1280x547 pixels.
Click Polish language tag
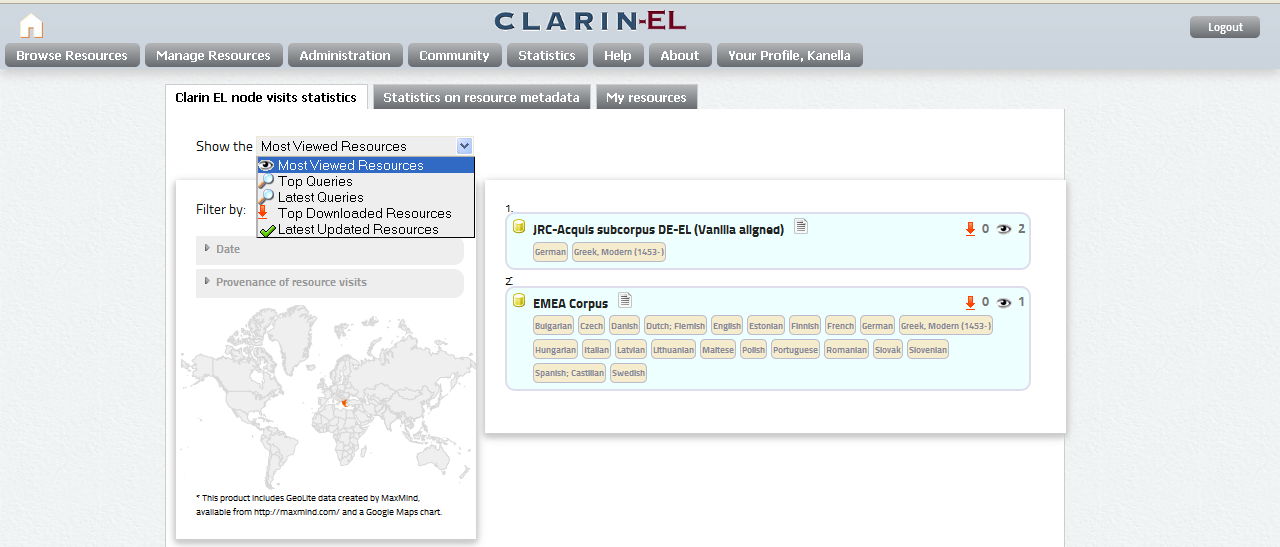[753, 350]
